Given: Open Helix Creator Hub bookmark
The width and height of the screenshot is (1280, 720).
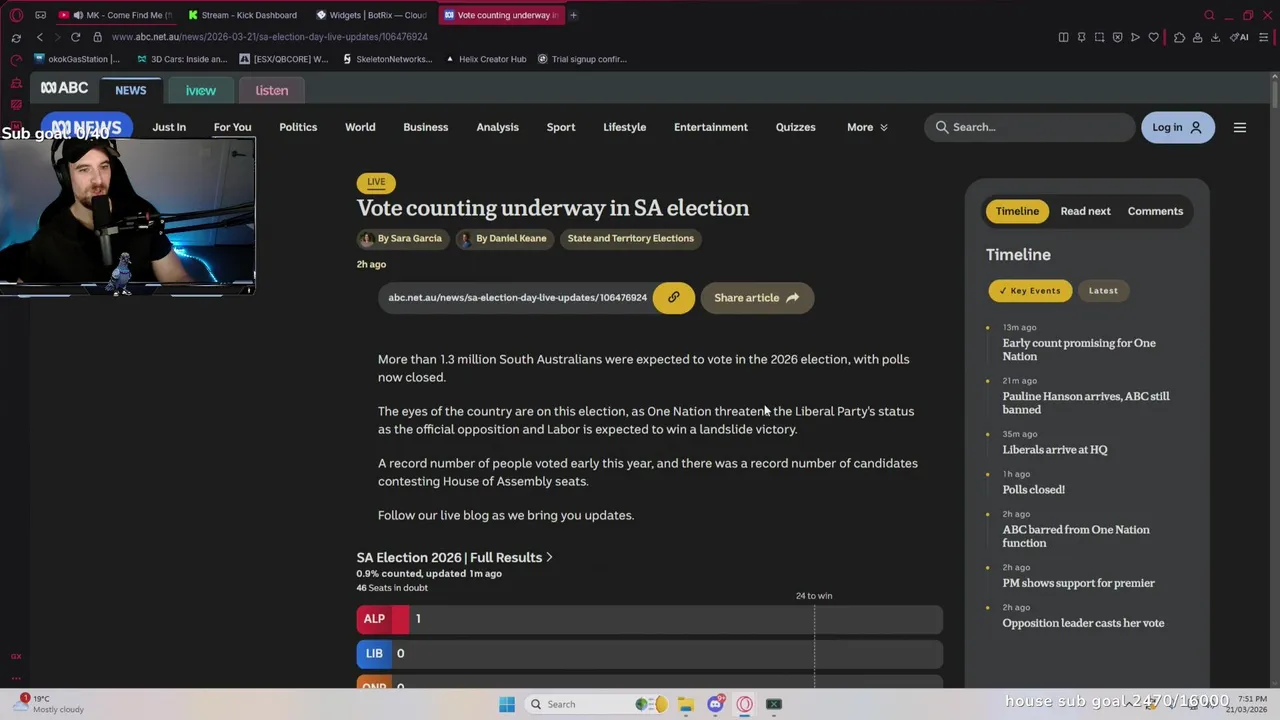Looking at the screenshot, I should [485, 59].
